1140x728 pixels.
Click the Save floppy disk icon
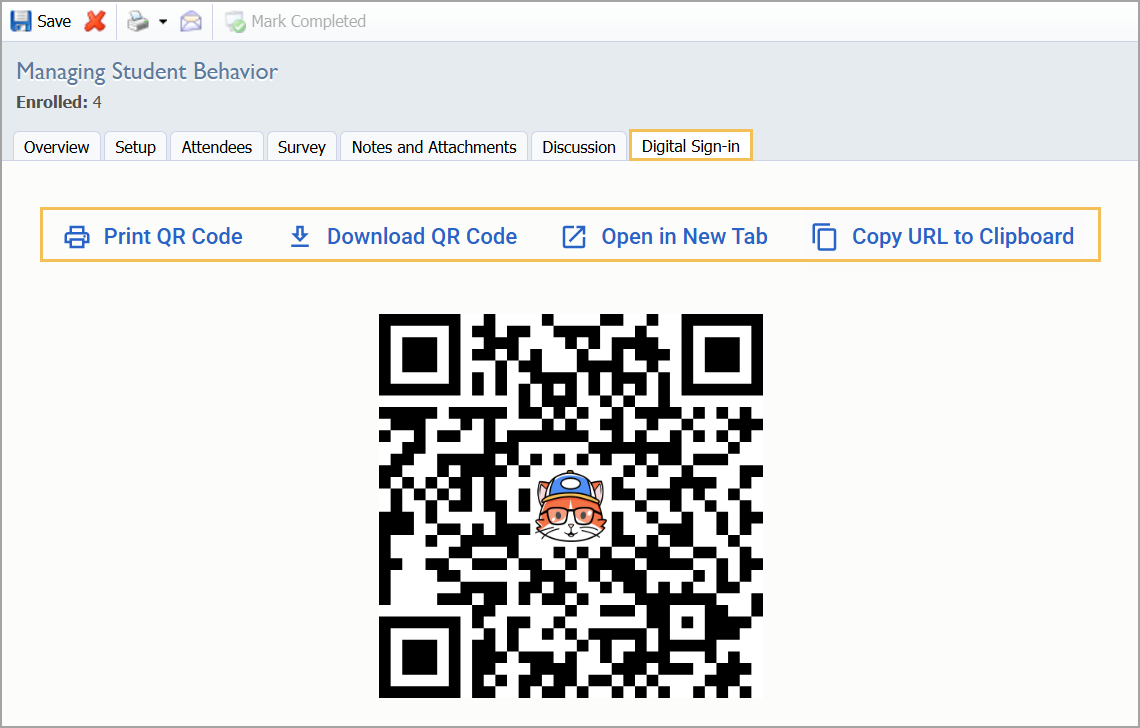click(x=21, y=21)
